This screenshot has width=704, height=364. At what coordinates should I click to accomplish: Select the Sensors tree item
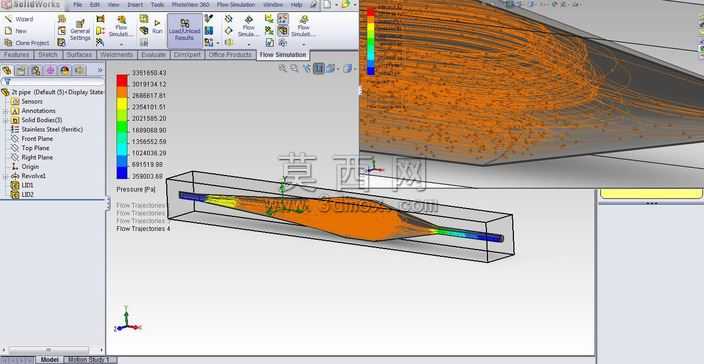(x=27, y=101)
